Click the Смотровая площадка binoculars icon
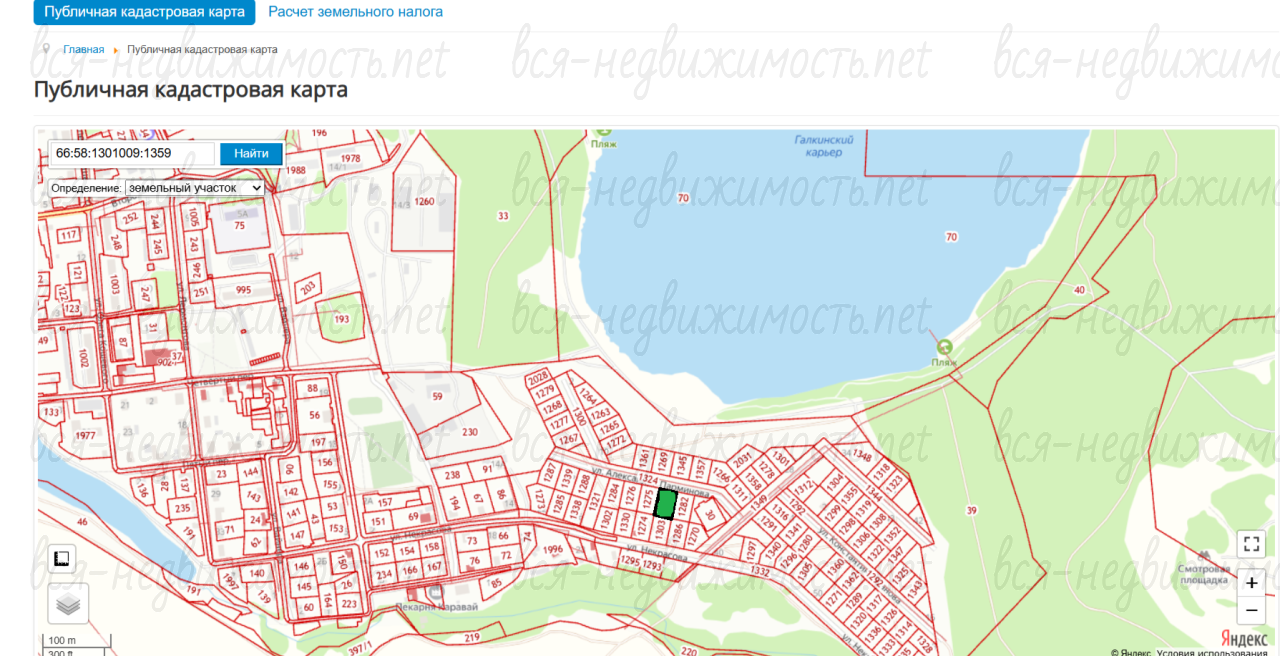 coord(1204,556)
